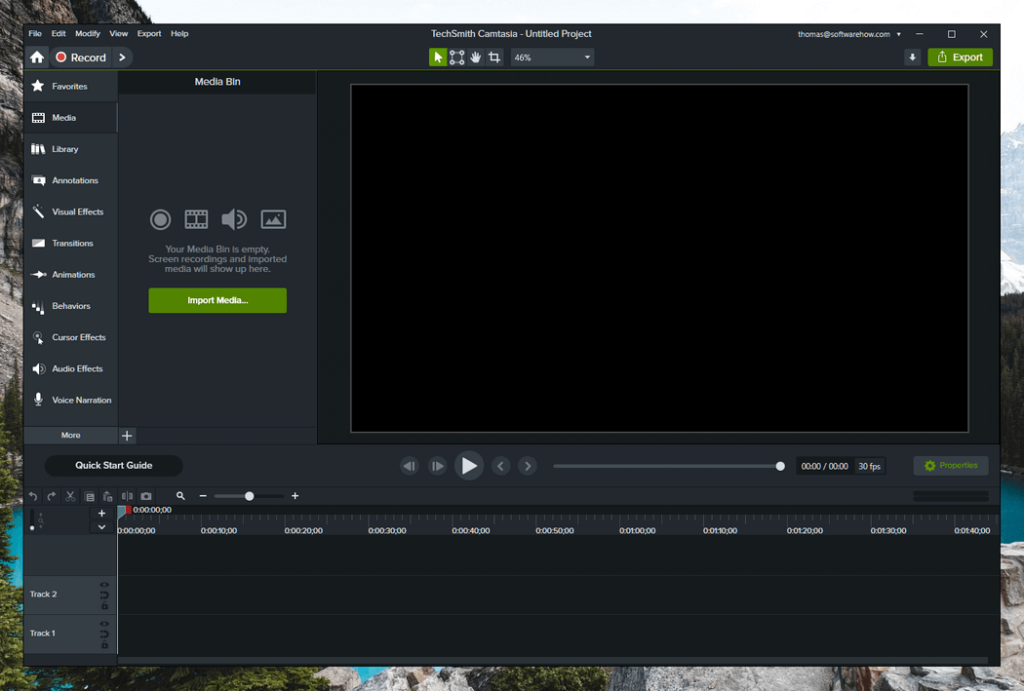The image size is (1024, 691).
Task: Click the image picture icon in Media Bin
Action: (273, 219)
